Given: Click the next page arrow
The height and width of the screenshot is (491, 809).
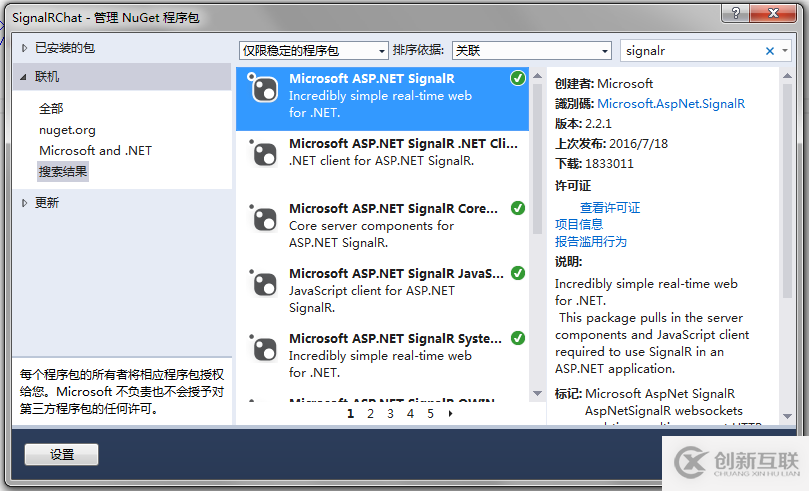Looking at the screenshot, I should coord(450,414).
